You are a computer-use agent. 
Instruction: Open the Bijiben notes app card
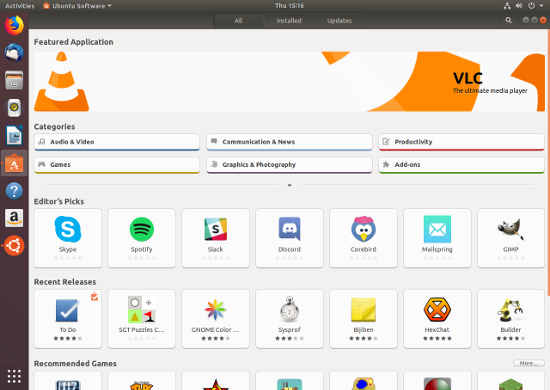(363, 319)
